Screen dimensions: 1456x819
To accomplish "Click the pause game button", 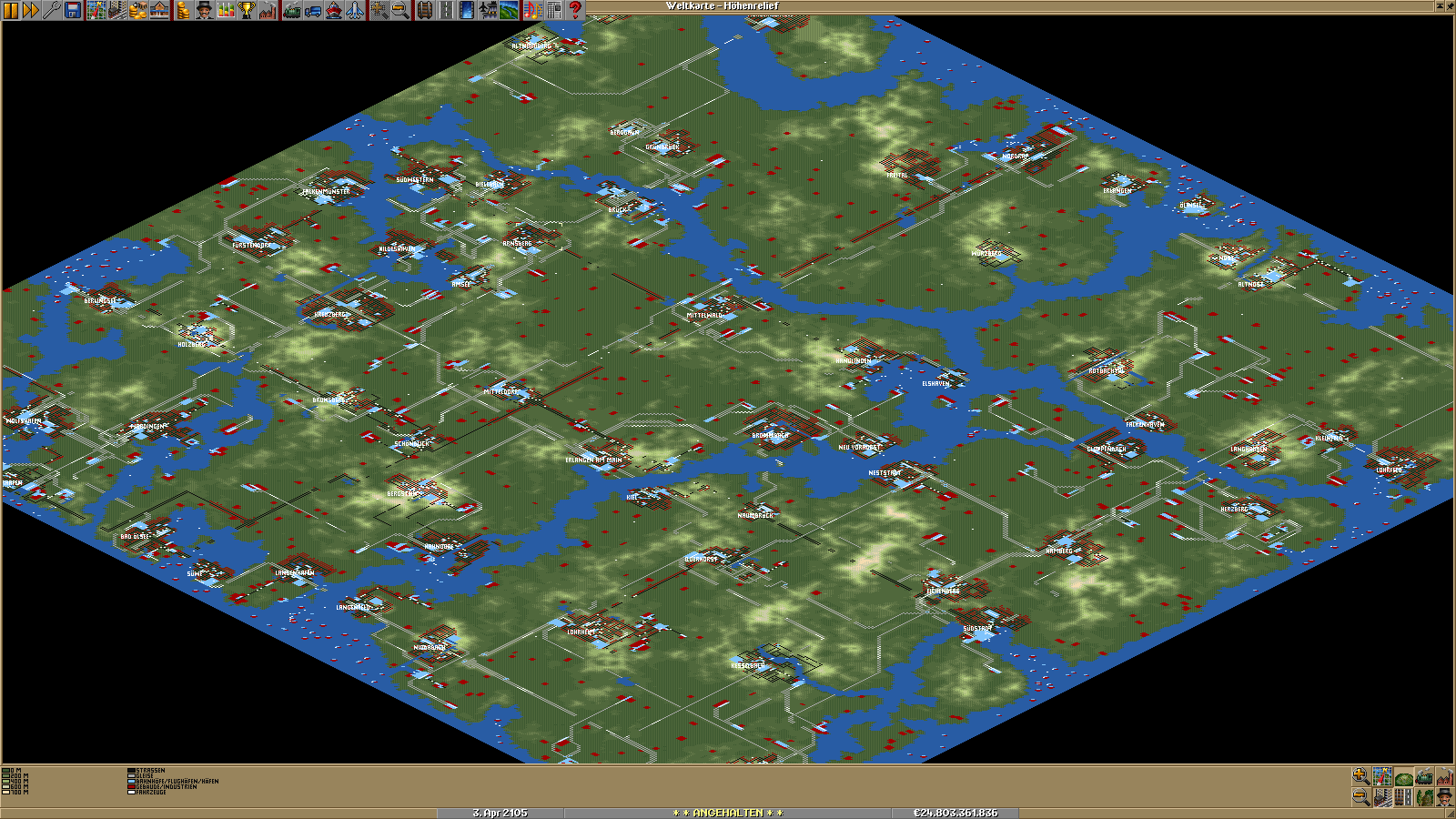I will tap(11, 10).
